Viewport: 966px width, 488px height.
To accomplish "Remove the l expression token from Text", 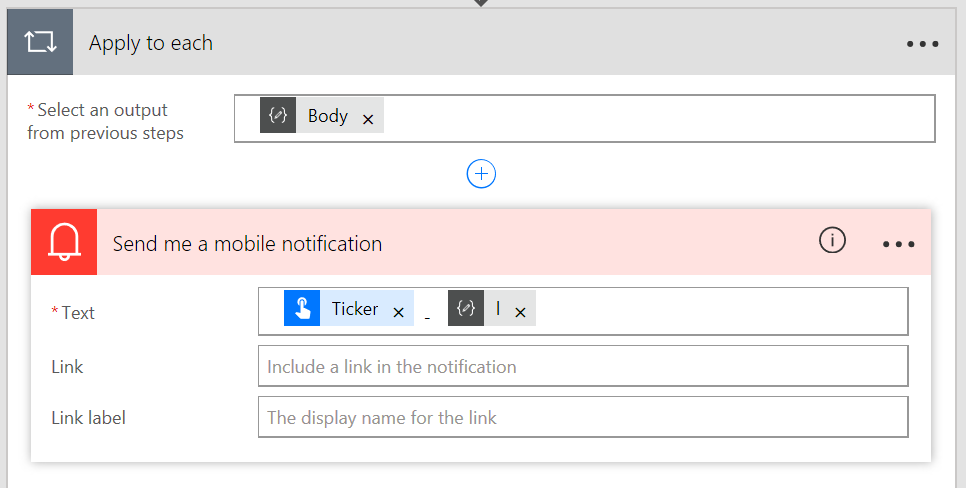I will tap(520, 312).
